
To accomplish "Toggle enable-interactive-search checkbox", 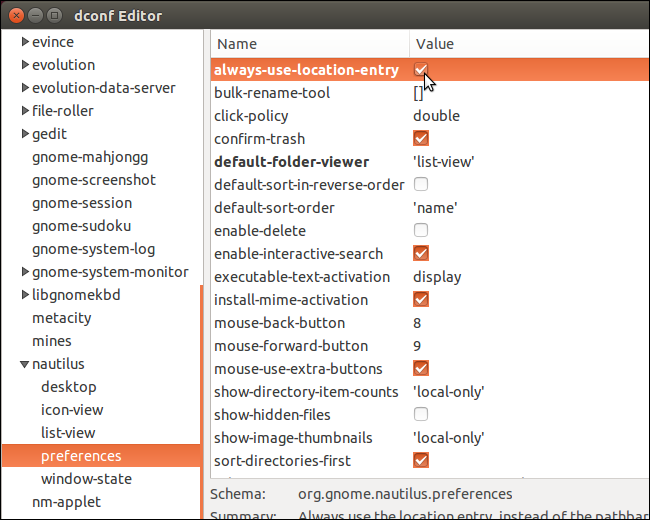I will (420, 253).
